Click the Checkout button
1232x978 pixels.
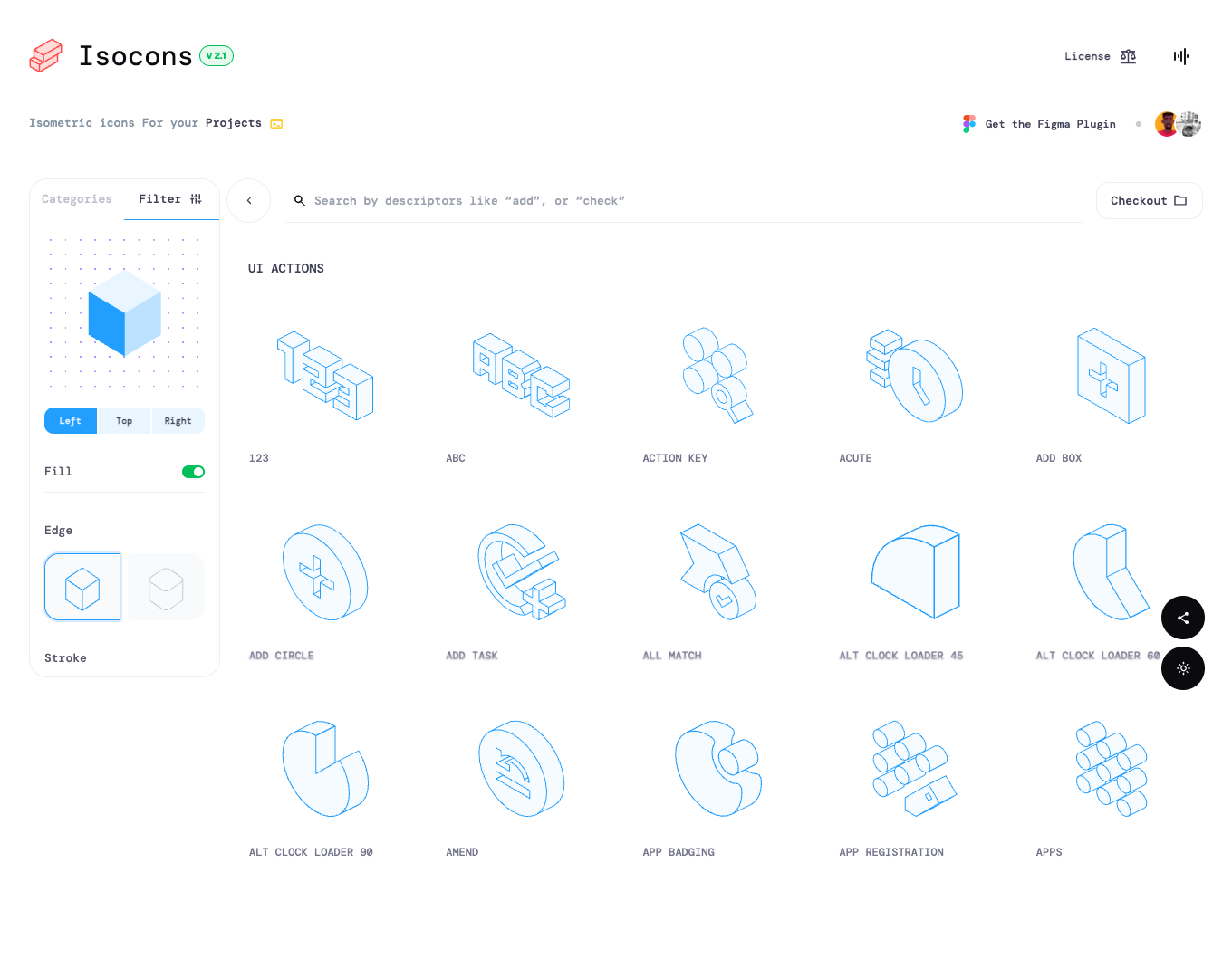point(1149,200)
